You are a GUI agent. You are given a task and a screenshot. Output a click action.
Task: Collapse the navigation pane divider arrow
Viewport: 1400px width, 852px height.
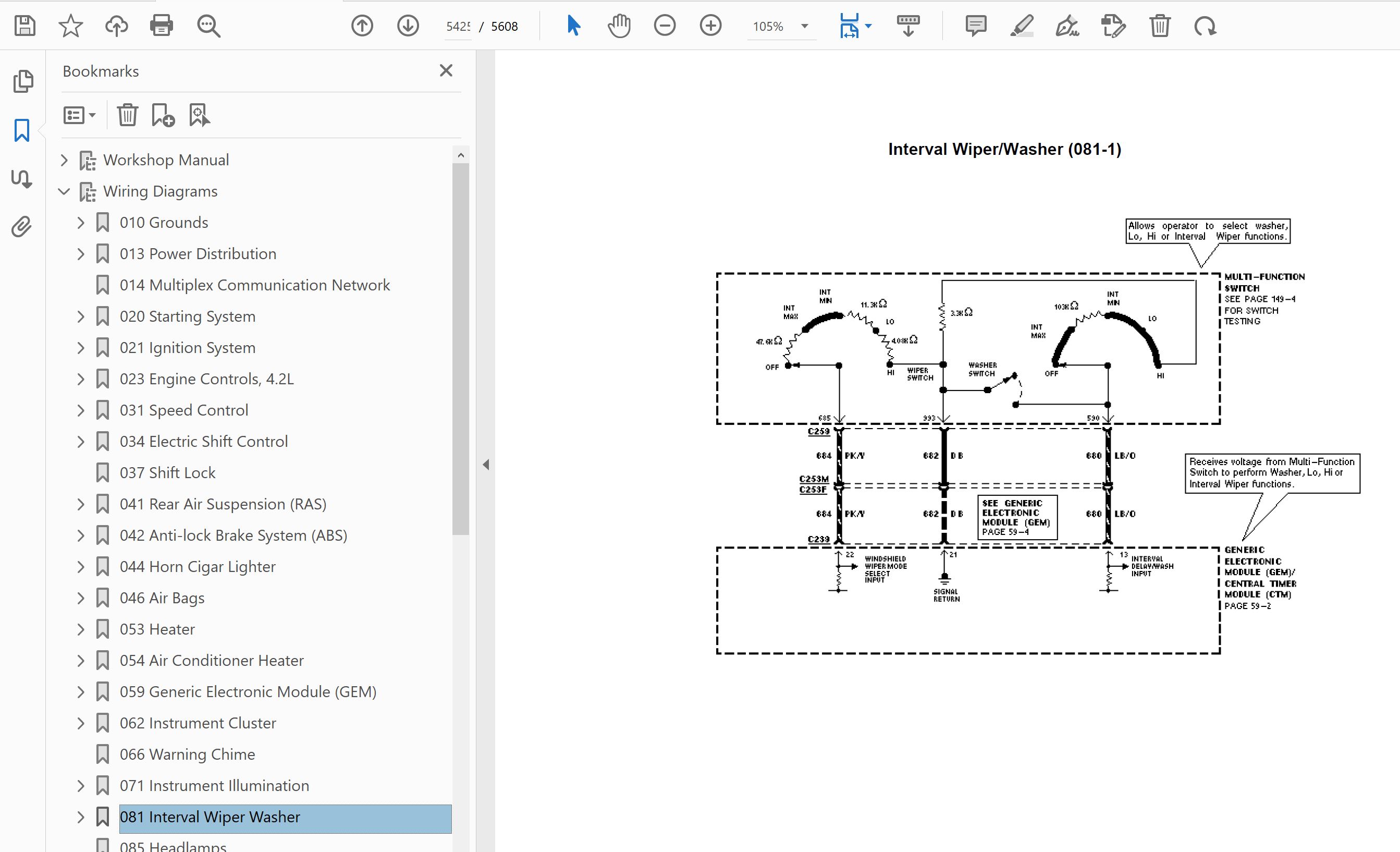coord(486,465)
